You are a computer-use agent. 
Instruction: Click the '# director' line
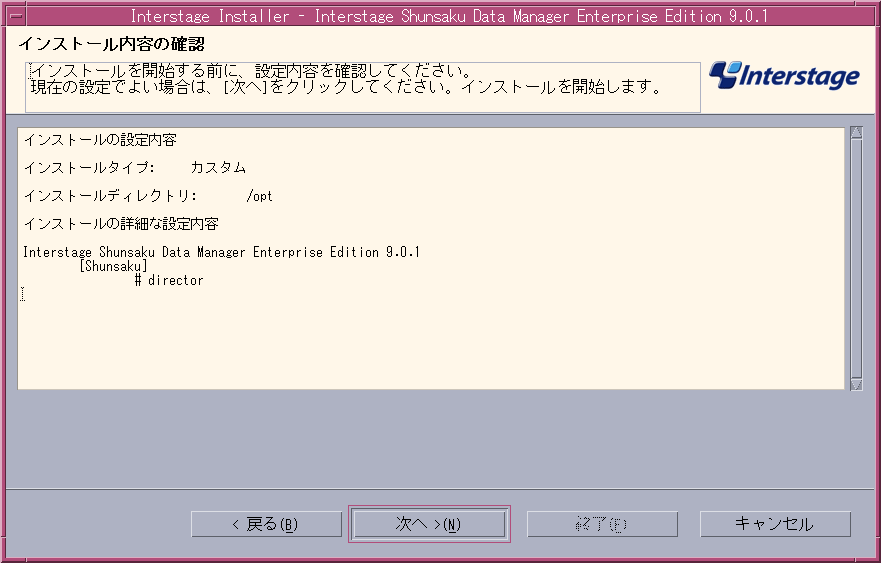tap(169, 280)
